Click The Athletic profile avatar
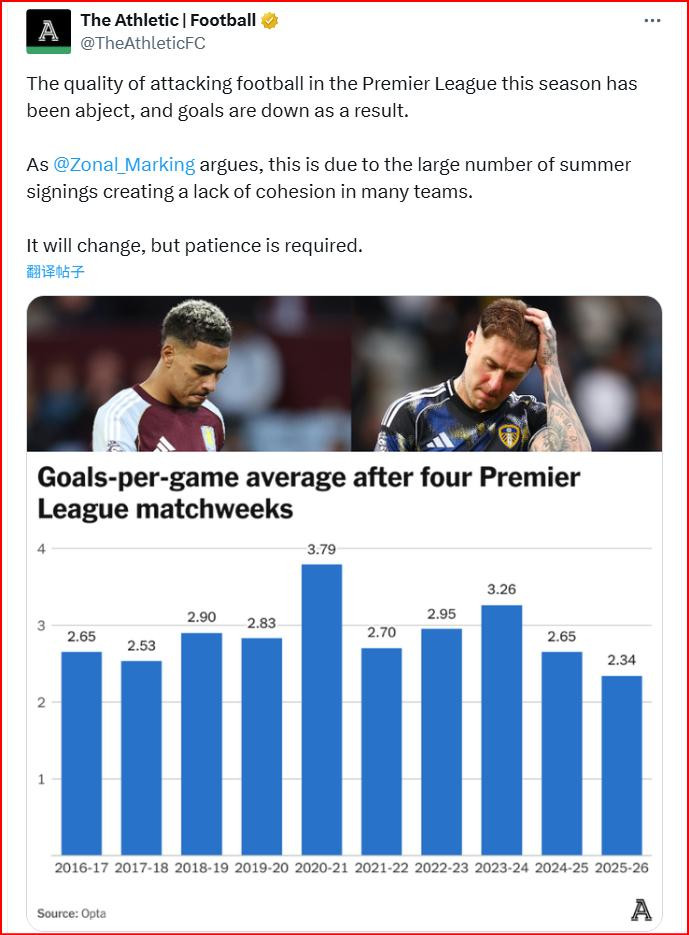The height and width of the screenshot is (935, 689). [x=48, y=31]
